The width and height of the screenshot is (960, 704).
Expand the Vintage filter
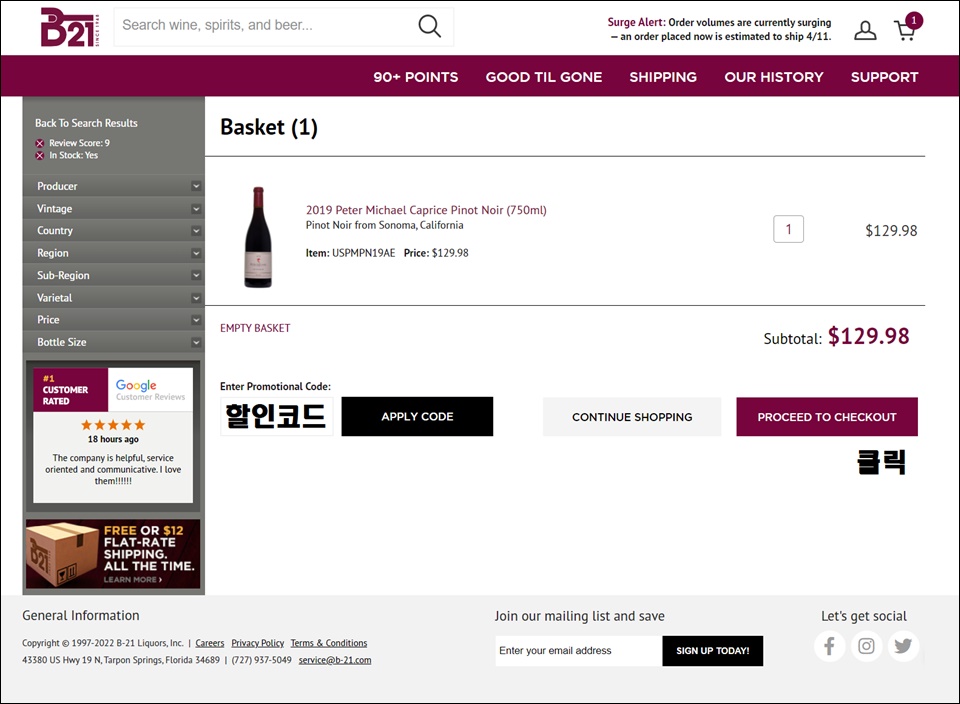pyautogui.click(x=114, y=209)
